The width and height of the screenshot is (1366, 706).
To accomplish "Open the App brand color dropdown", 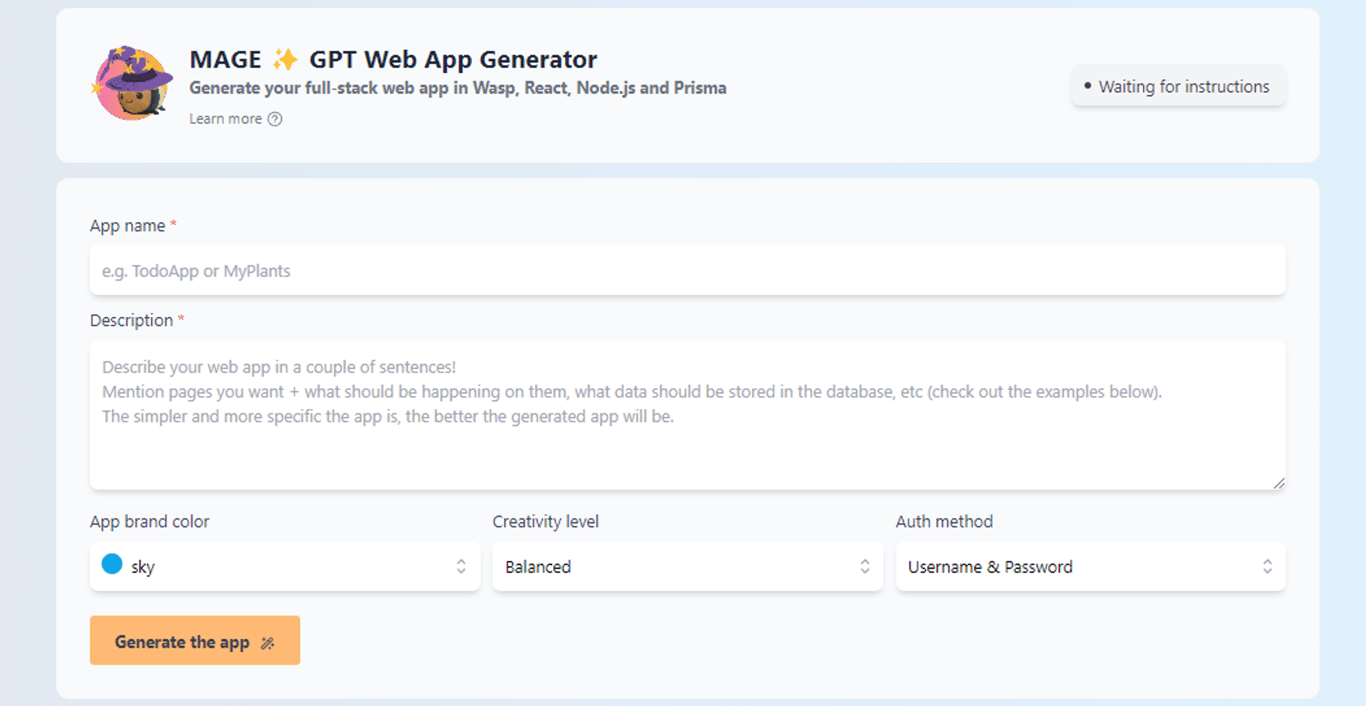I will pos(285,567).
